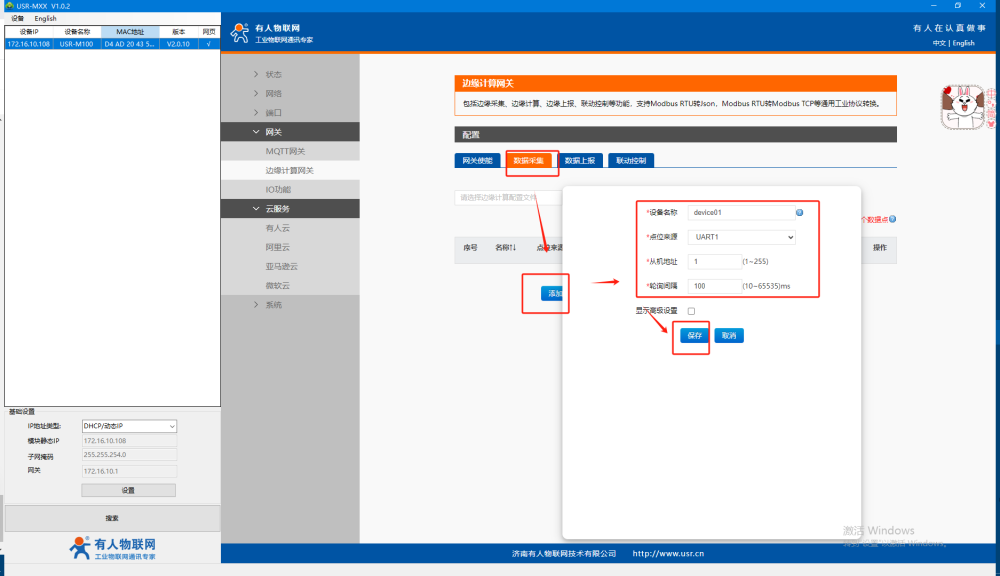Switch to the 联动控制 tab
The height and width of the screenshot is (576, 1000).
pyautogui.click(x=630, y=160)
